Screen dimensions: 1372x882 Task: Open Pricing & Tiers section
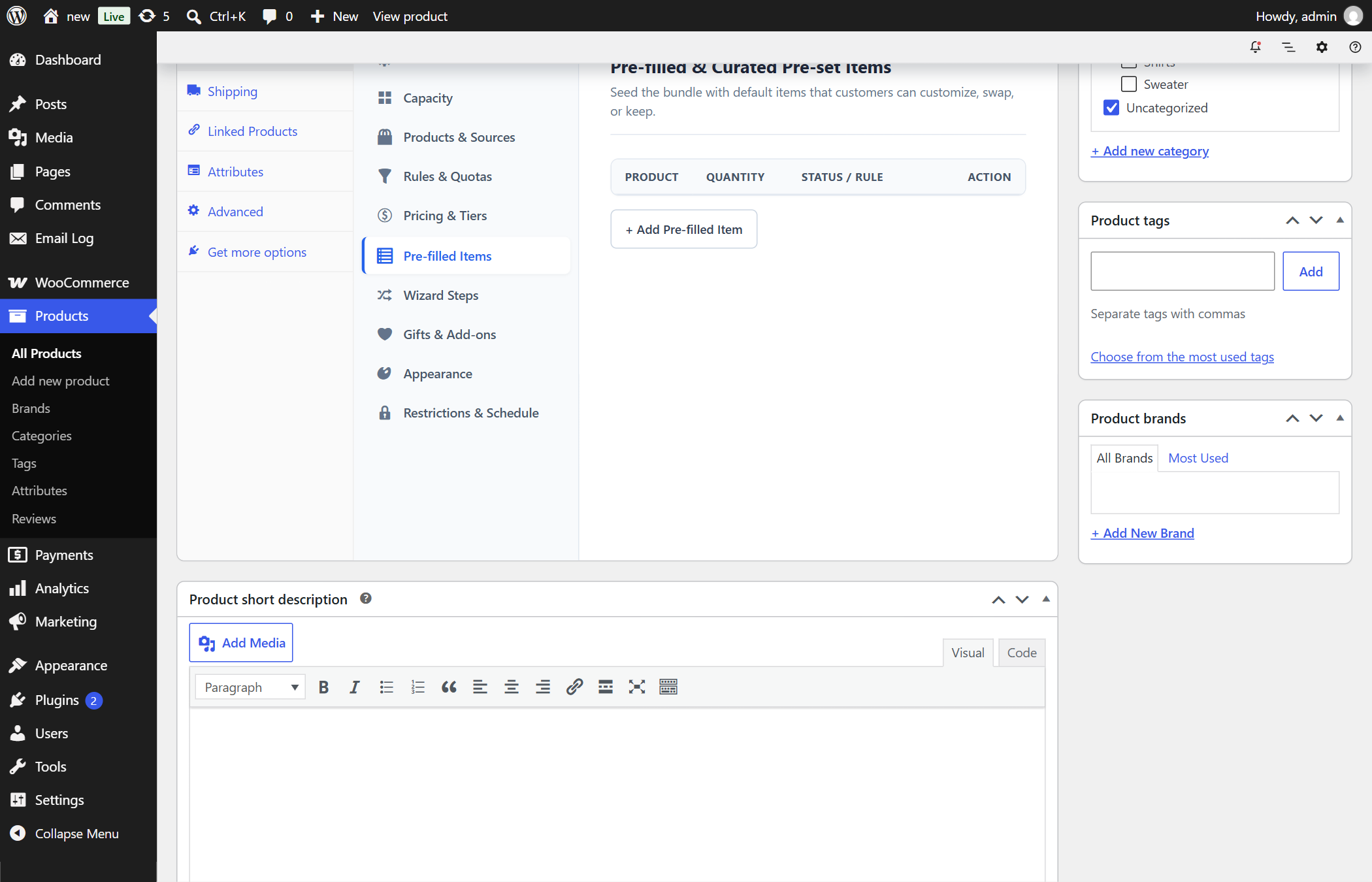coord(466,216)
